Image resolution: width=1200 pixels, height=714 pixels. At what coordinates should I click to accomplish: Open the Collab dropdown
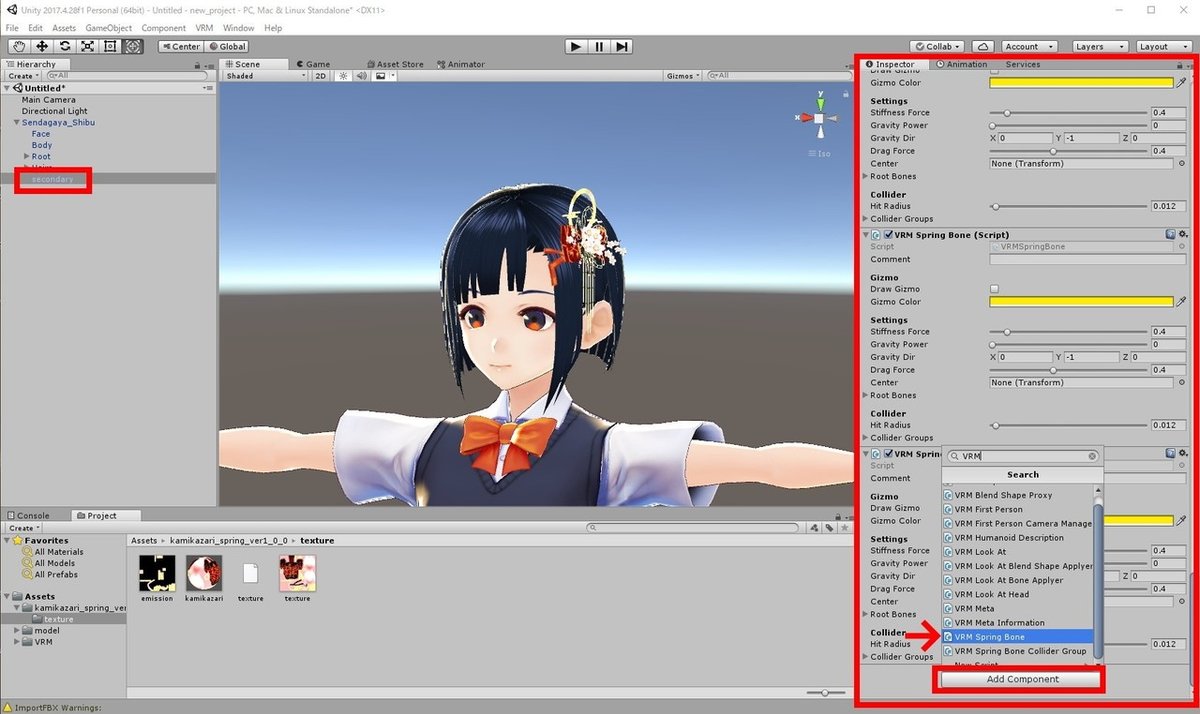click(938, 46)
